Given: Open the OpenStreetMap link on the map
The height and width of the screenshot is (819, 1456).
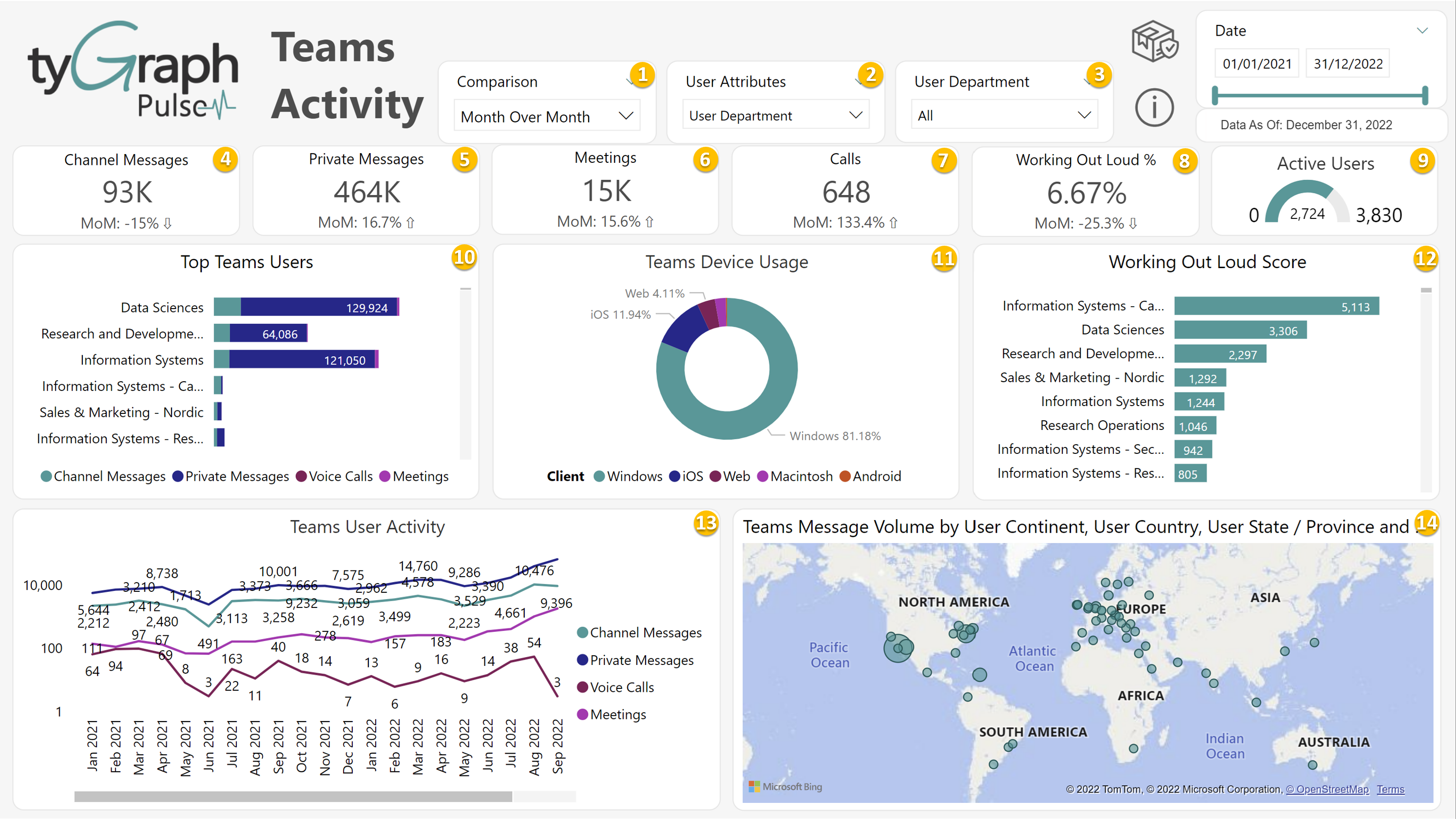Looking at the screenshot, I should tap(1326, 789).
